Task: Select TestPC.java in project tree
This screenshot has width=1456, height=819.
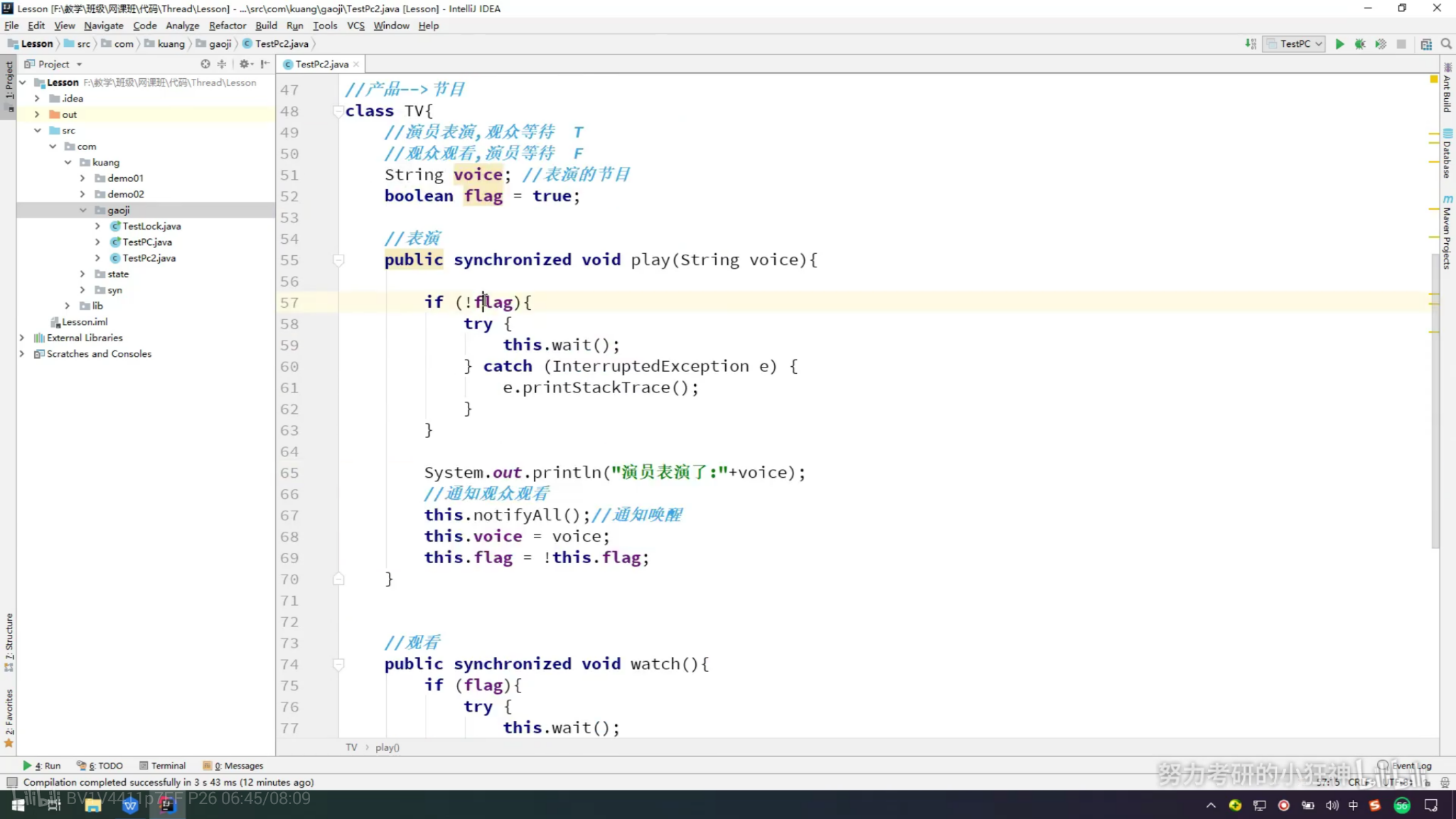Action: [146, 242]
